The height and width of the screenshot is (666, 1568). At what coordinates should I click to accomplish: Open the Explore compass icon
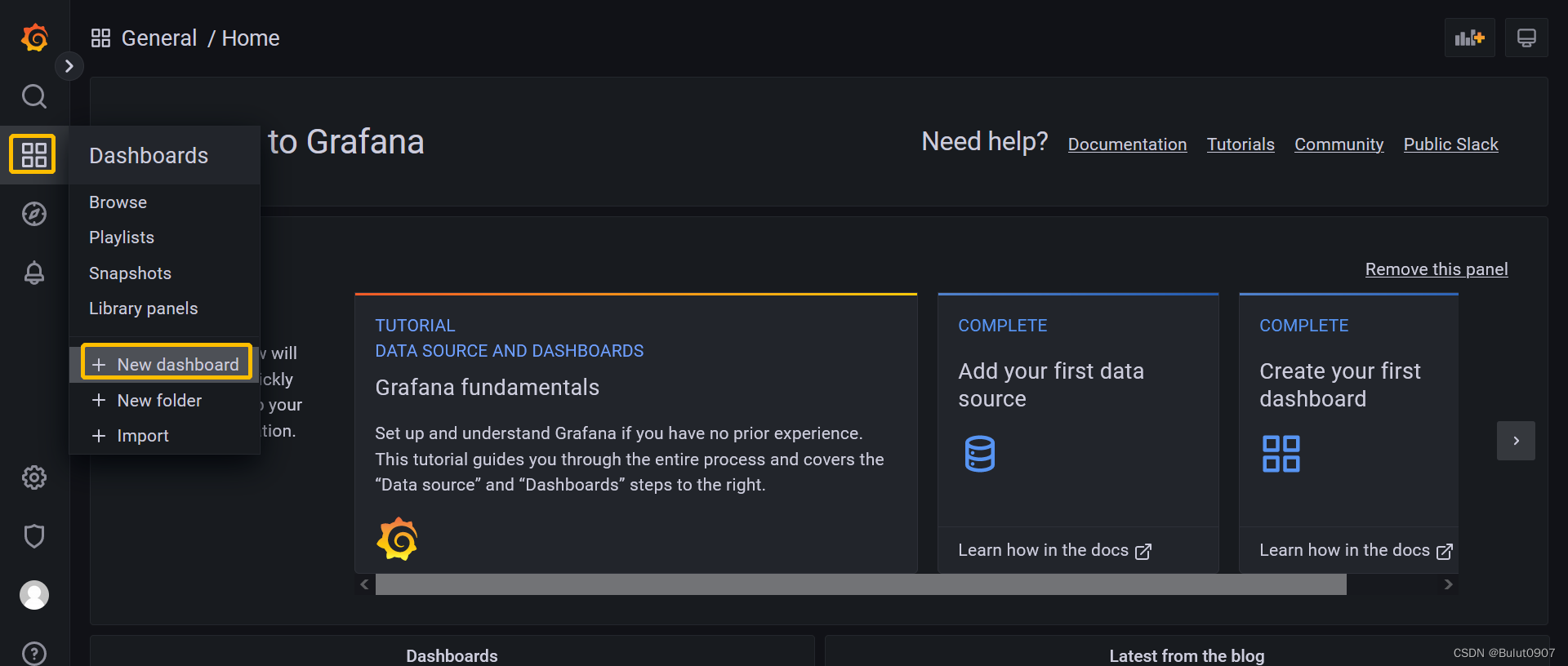pyautogui.click(x=34, y=214)
